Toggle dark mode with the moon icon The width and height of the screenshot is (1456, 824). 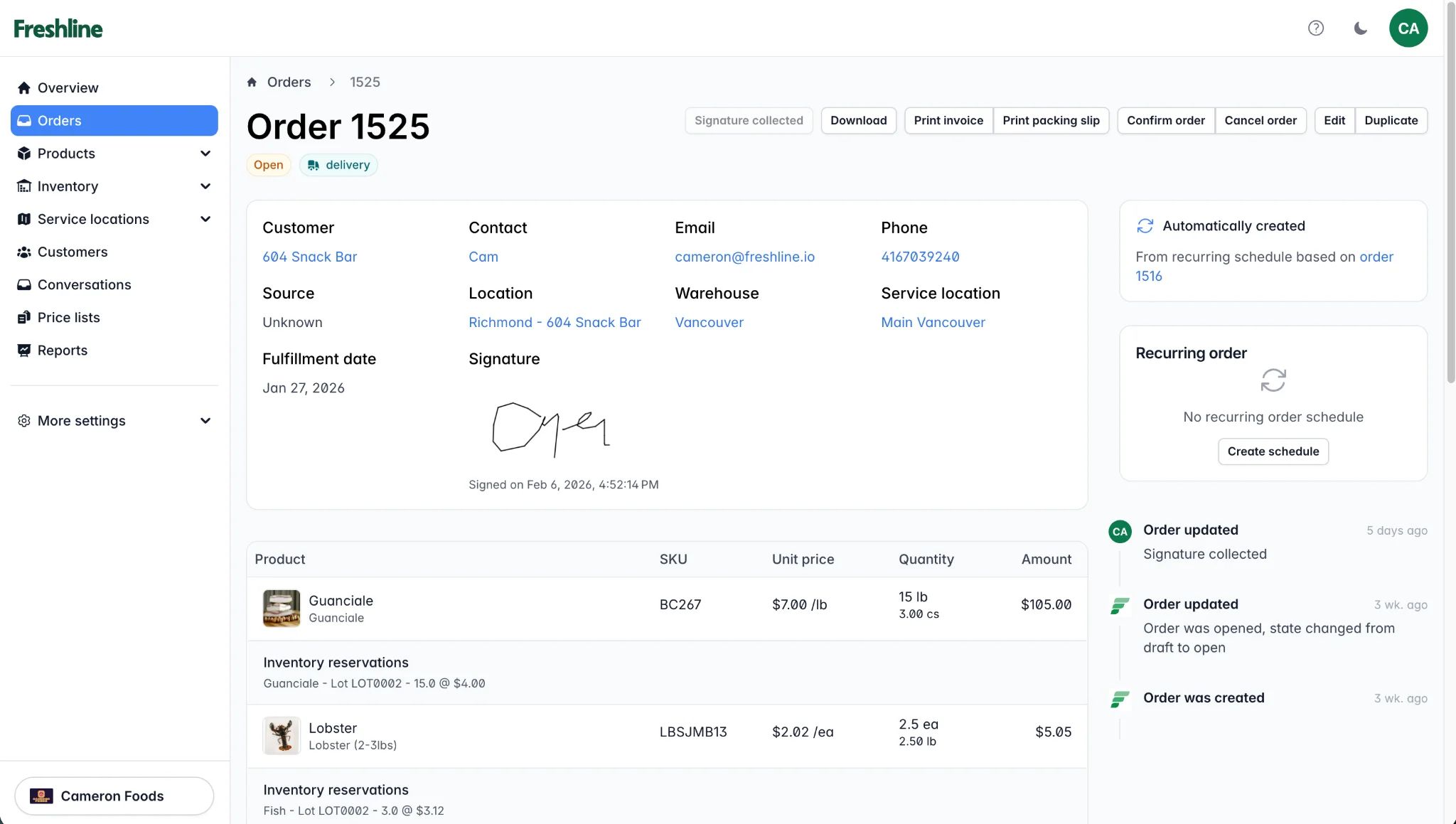[1360, 28]
